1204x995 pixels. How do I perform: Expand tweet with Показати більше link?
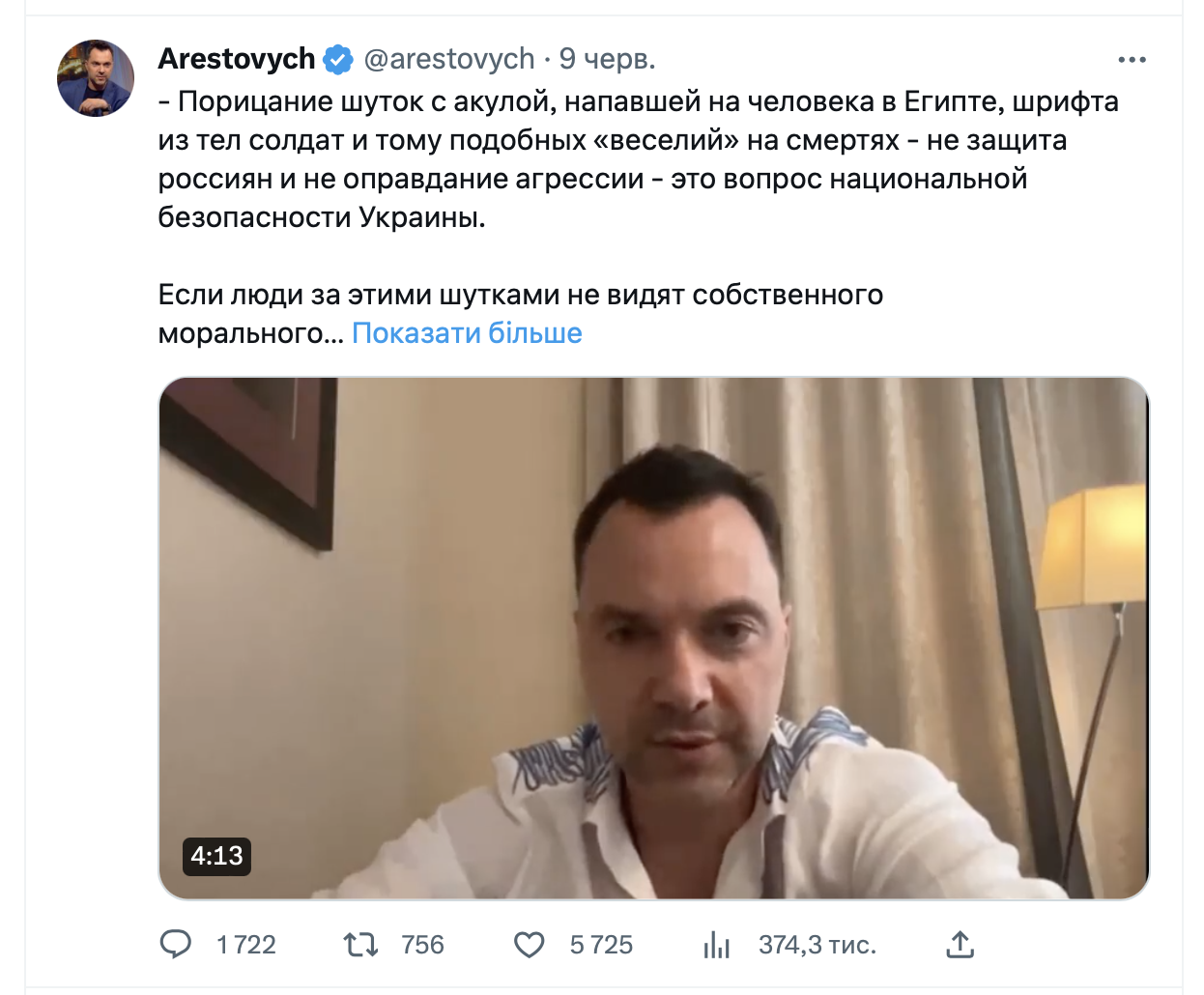(x=467, y=333)
